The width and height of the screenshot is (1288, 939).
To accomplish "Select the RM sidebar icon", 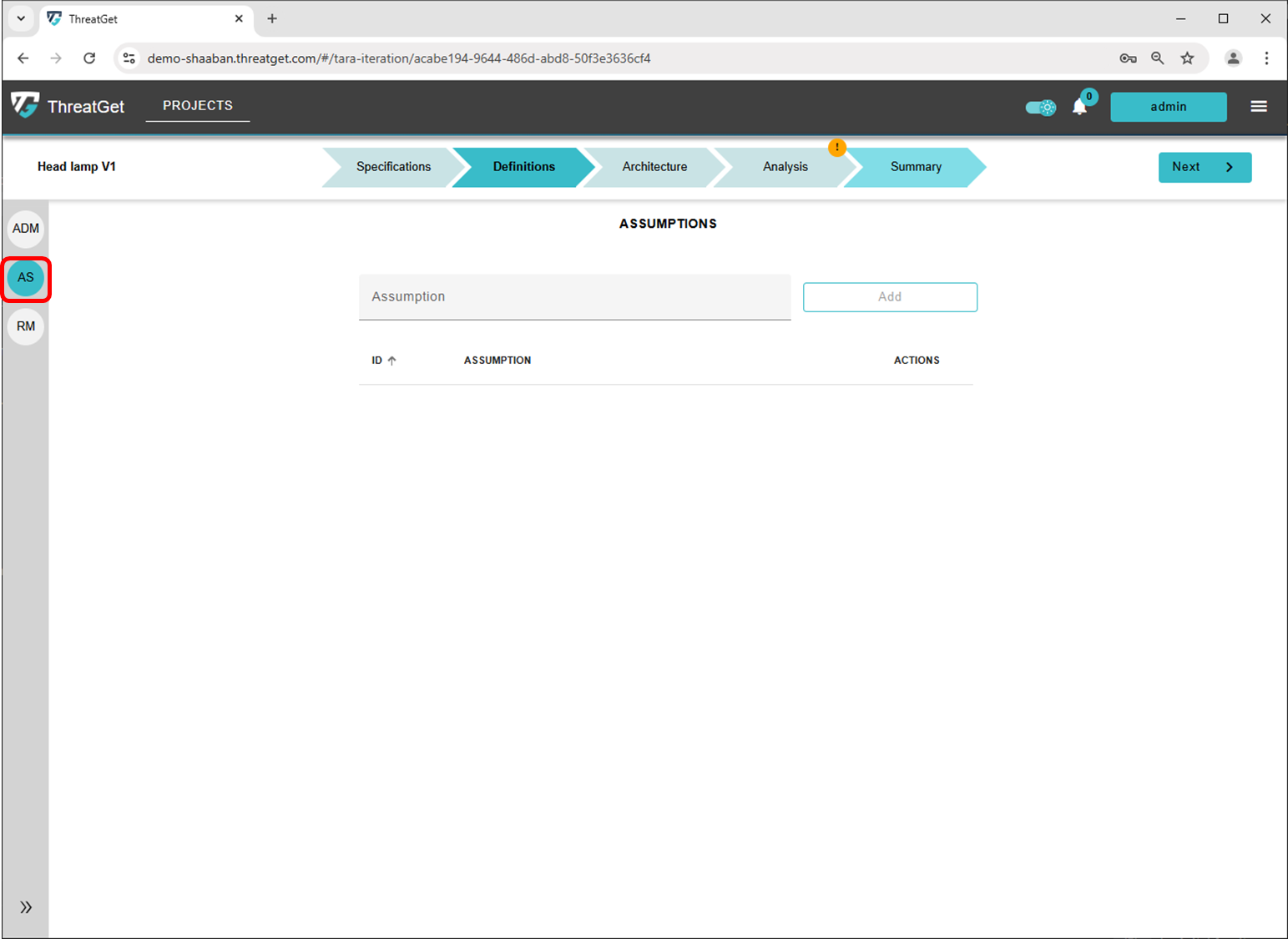I will (x=26, y=326).
